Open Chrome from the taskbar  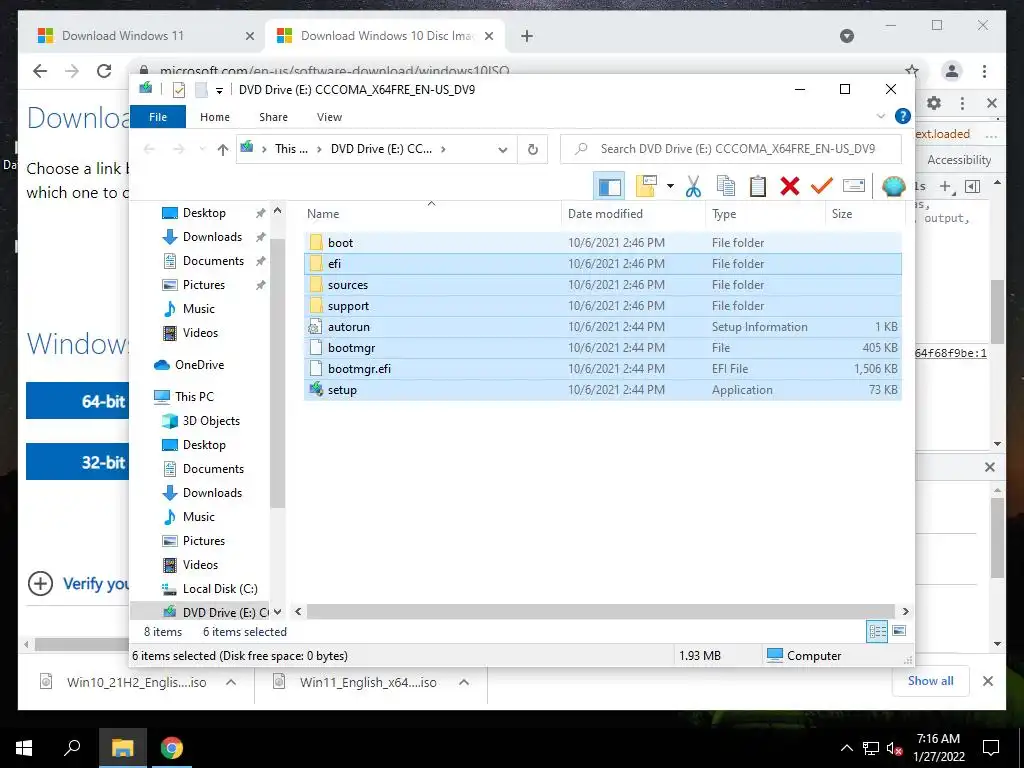(x=171, y=748)
